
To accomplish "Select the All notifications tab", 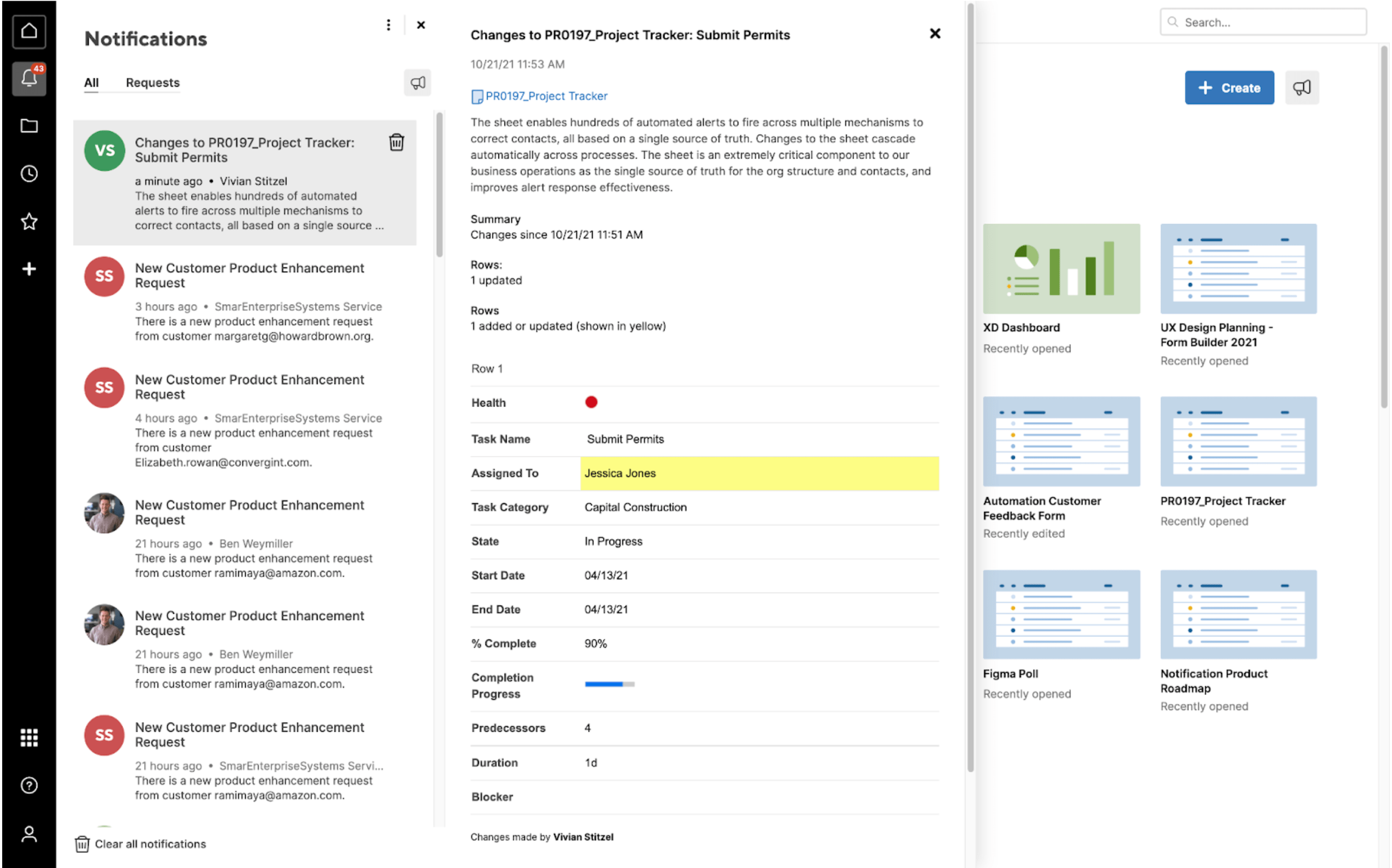I will 91,82.
